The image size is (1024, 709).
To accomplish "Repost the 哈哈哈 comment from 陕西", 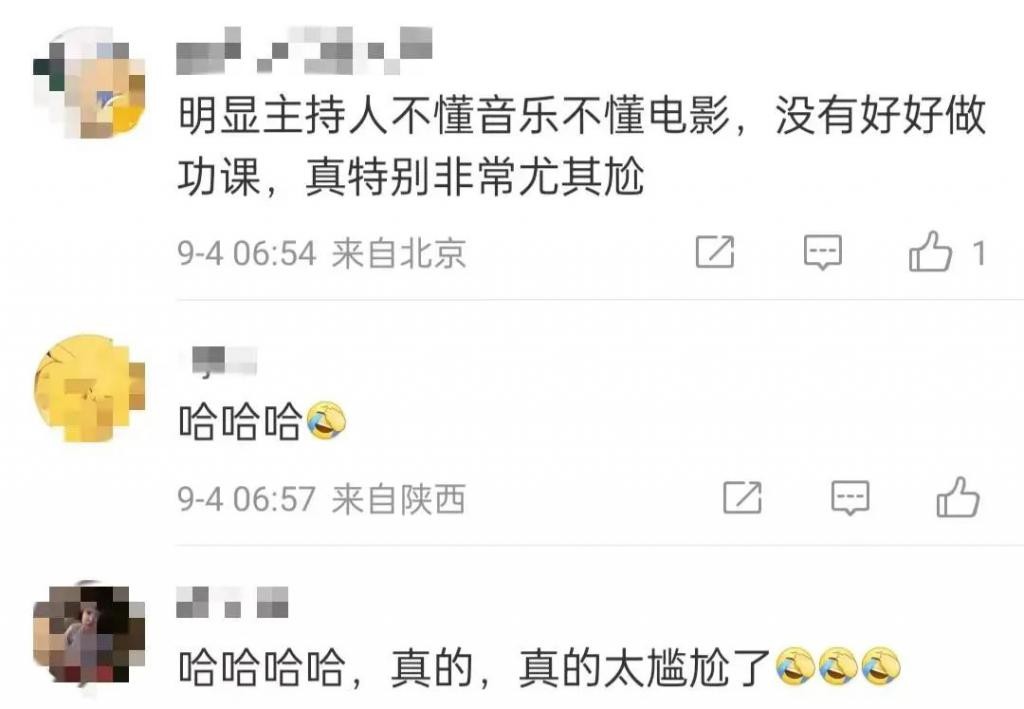I will coord(742,498).
